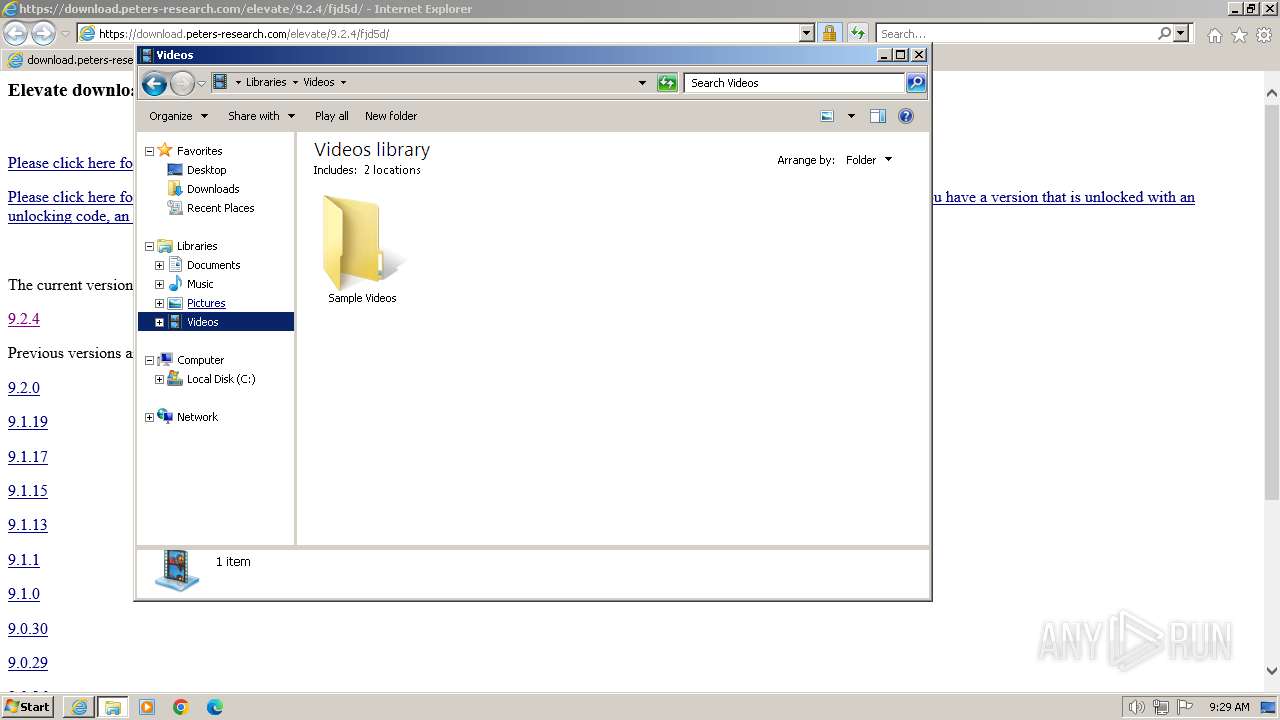
Task: Open version 9.1.17 link
Action: click(28, 457)
